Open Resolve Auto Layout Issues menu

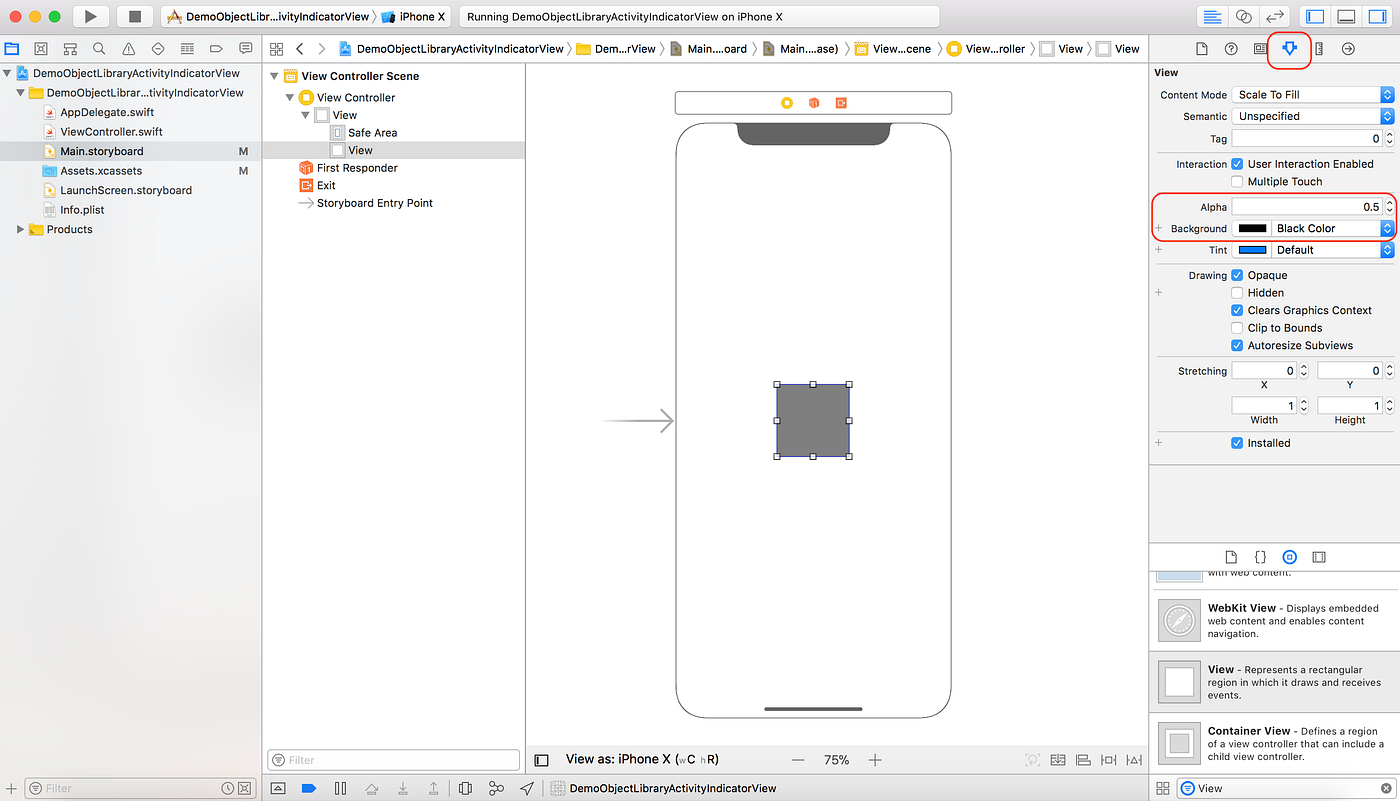[1133, 760]
